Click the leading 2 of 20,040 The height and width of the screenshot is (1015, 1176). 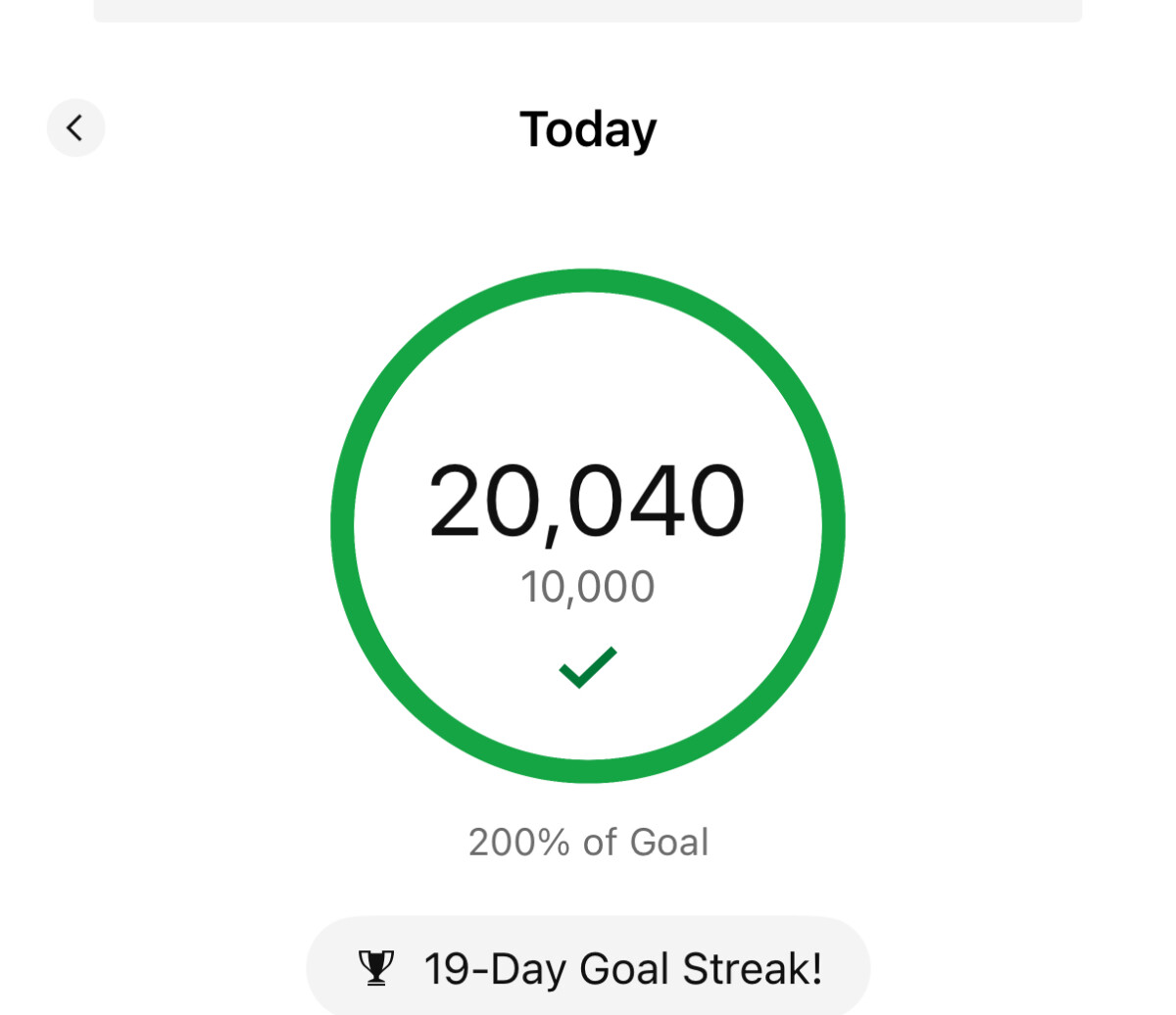(x=459, y=502)
